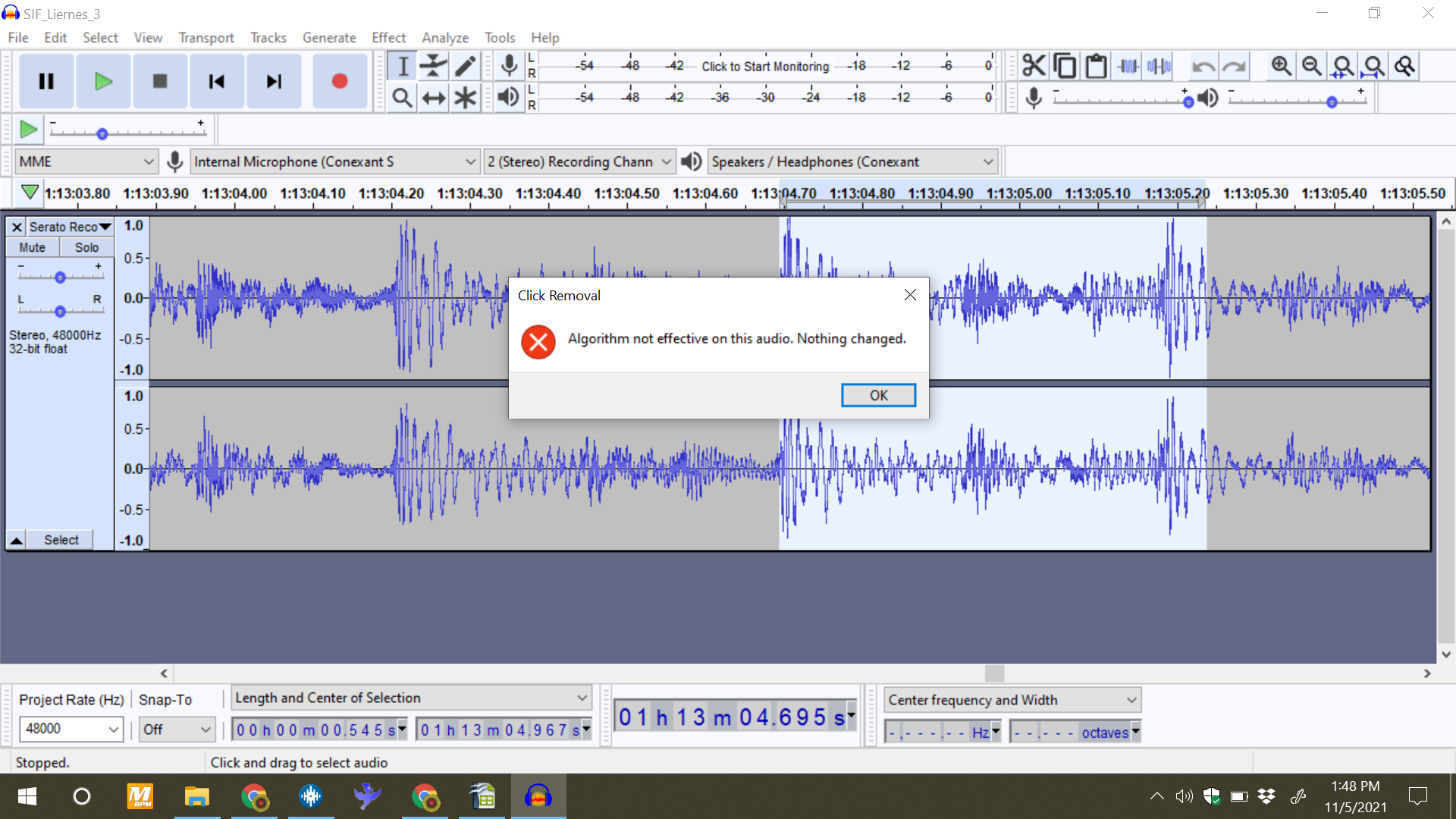1456x819 pixels.
Task: Open Audacity from the Windows taskbar
Action: tap(539, 796)
